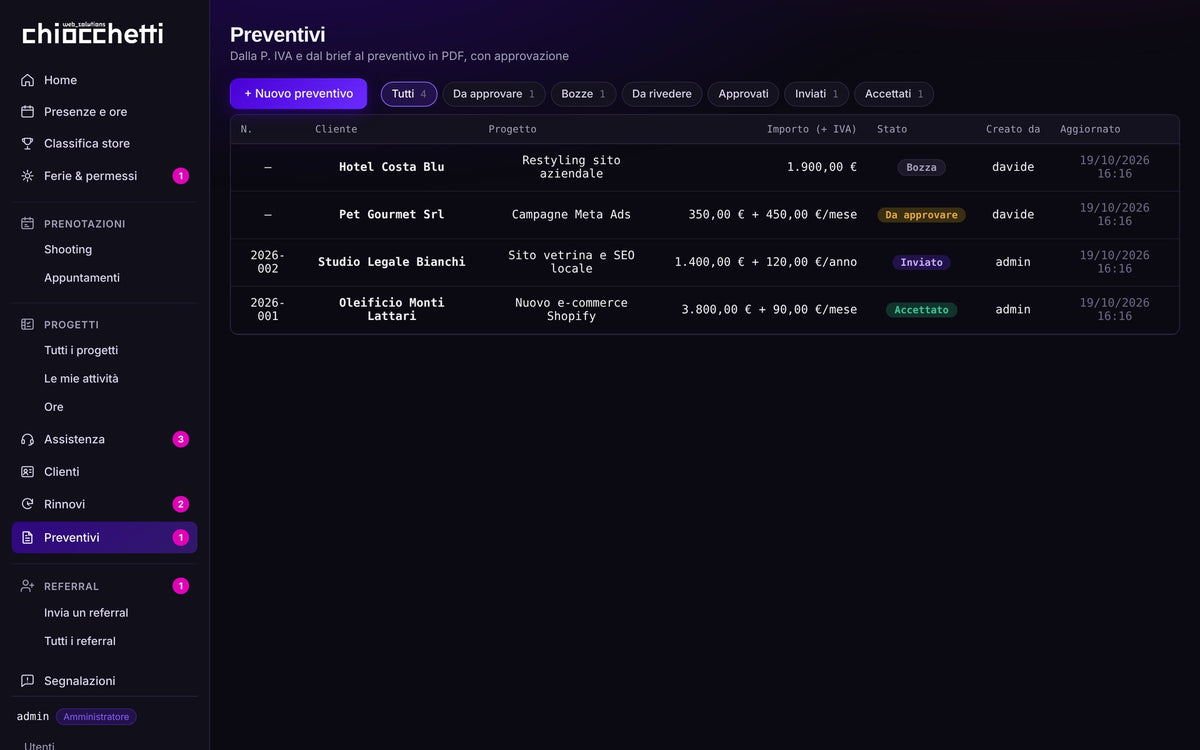Open the Hotel Costa Blu quote row
This screenshot has width=1200, height=750.
(x=705, y=167)
